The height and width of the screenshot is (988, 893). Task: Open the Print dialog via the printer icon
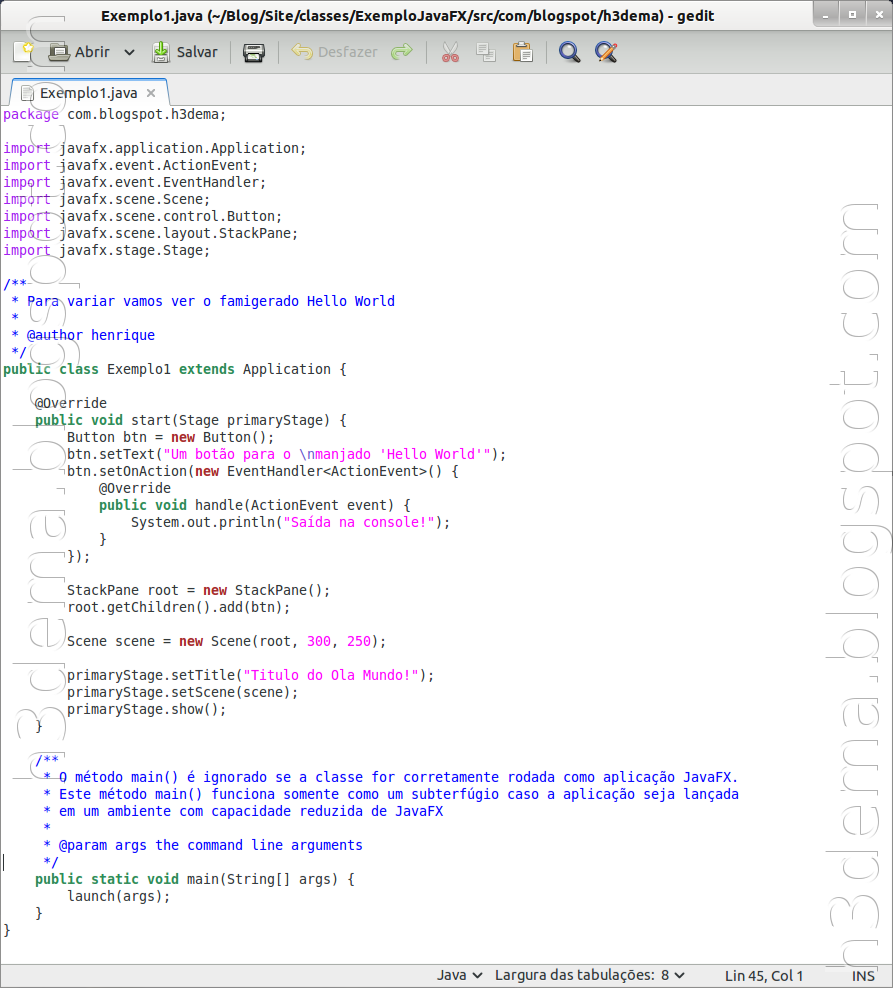253,52
